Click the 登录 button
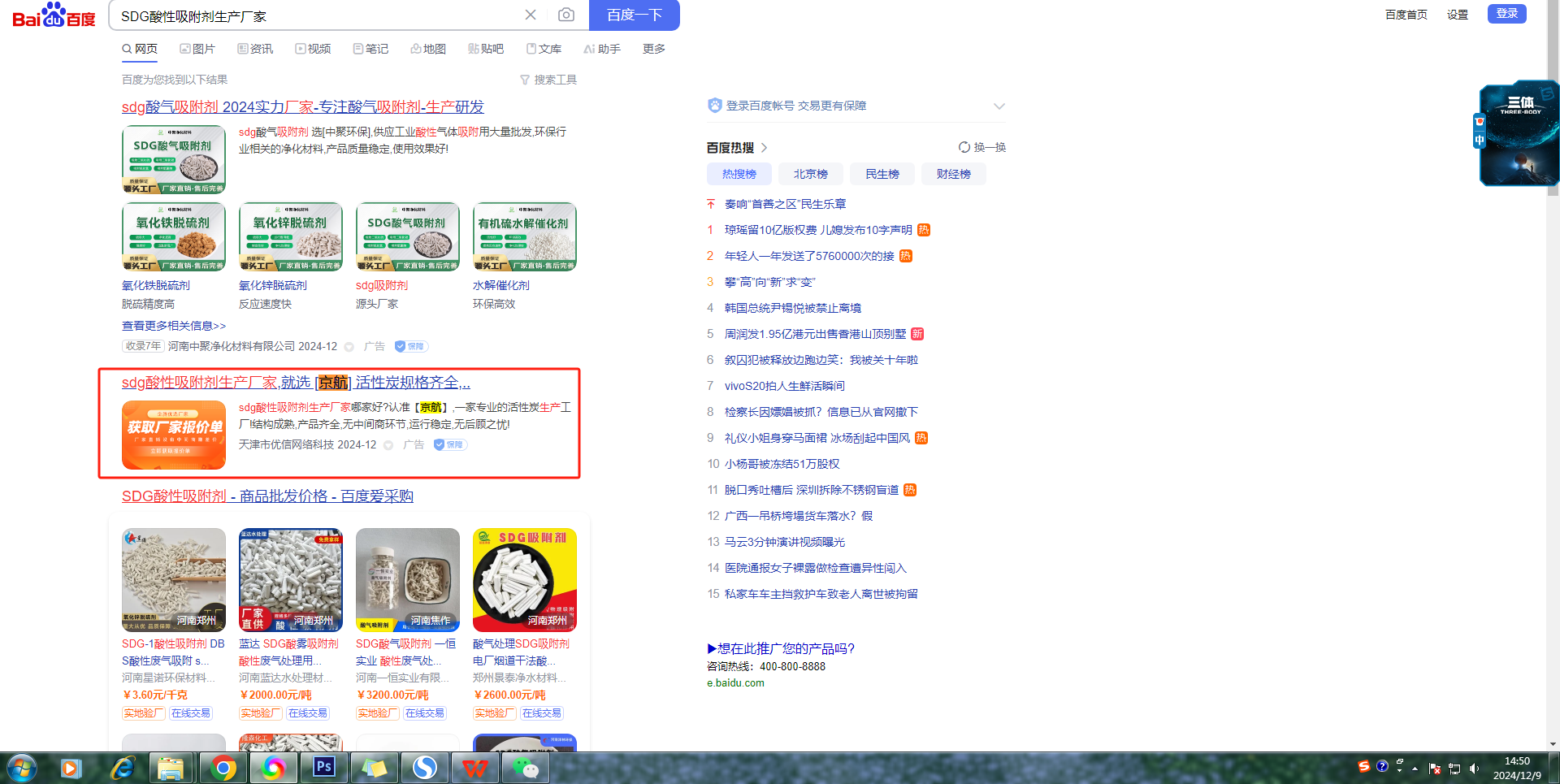The image size is (1560, 784). click(x=1507, y=14)
